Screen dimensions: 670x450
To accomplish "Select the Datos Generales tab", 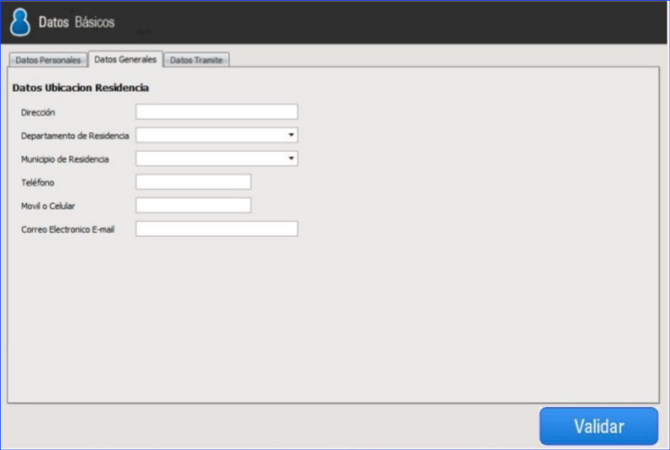I will point(125,59).
